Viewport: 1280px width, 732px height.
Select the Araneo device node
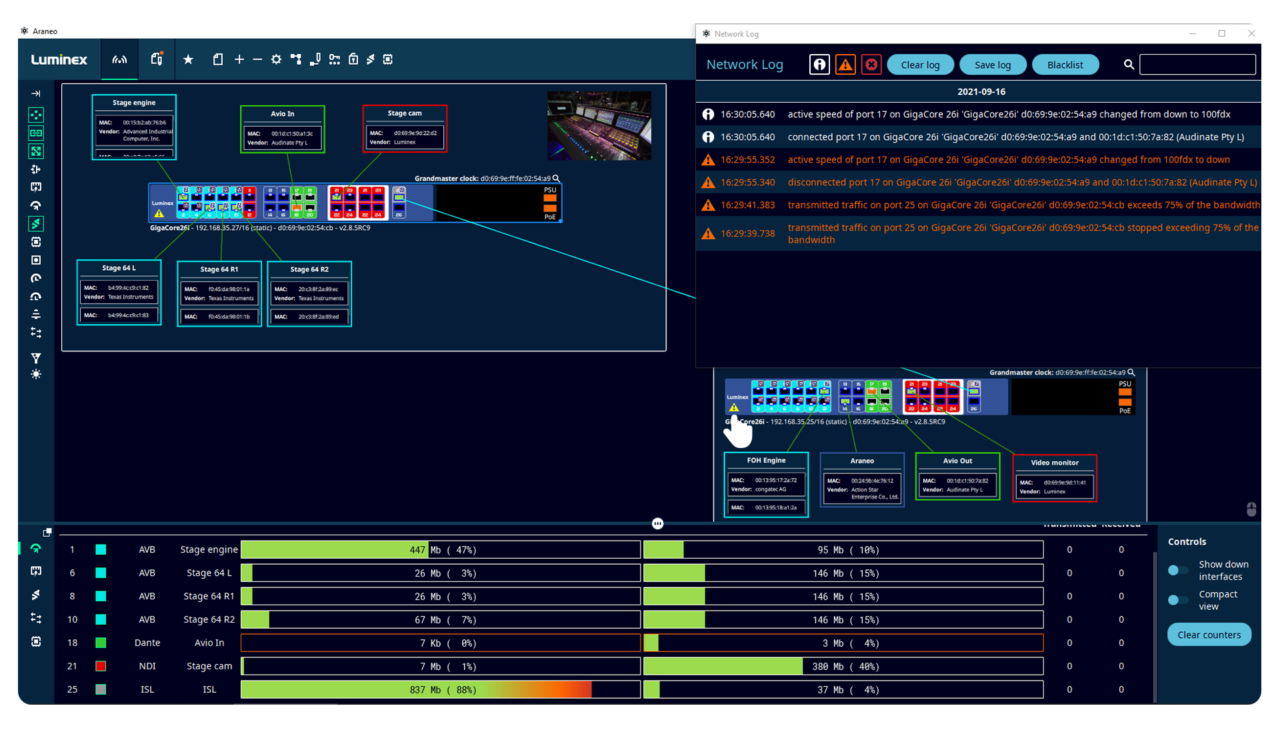point(862,480)
